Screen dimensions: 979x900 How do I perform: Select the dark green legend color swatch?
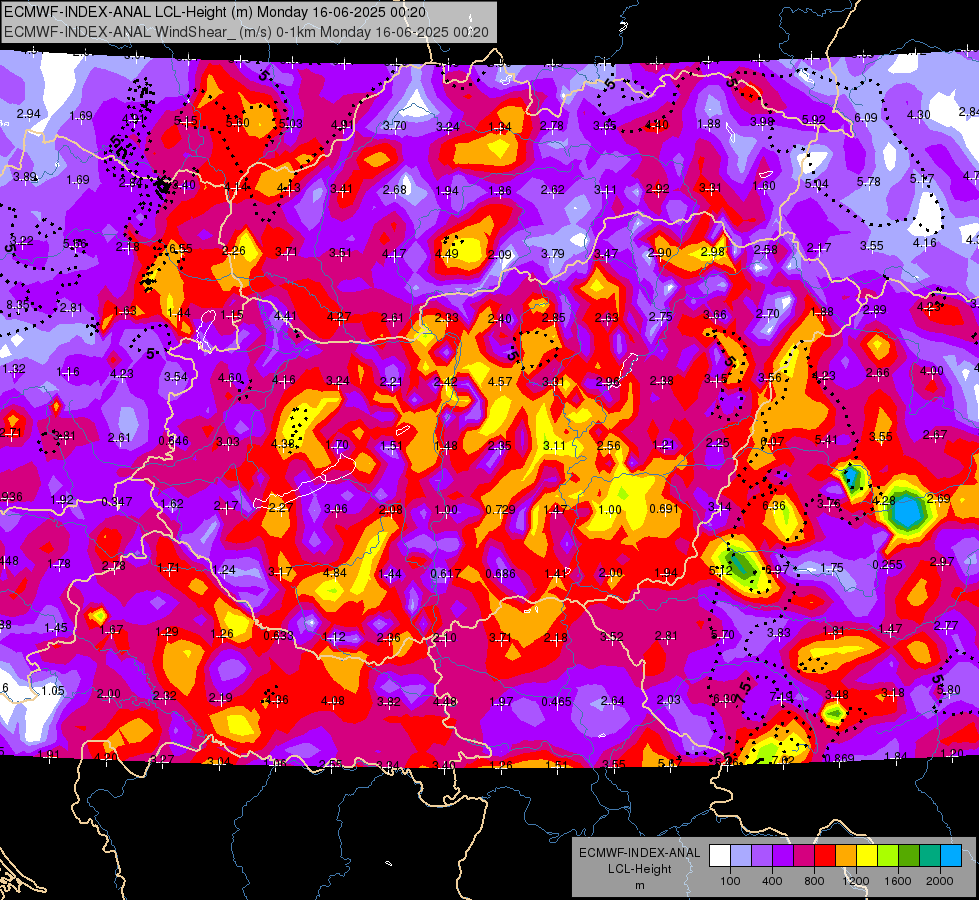(x=908, y=855)
